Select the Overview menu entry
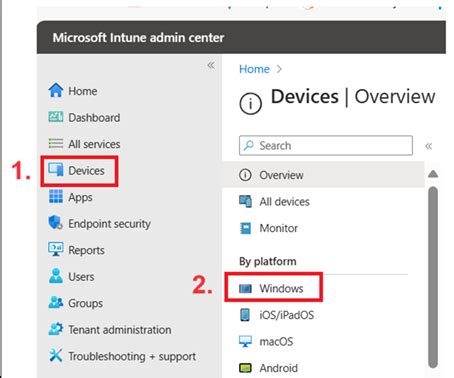Image resolution: width=454 pixels, height=378 pixels. pyautogui.click(x=281, y=175)
